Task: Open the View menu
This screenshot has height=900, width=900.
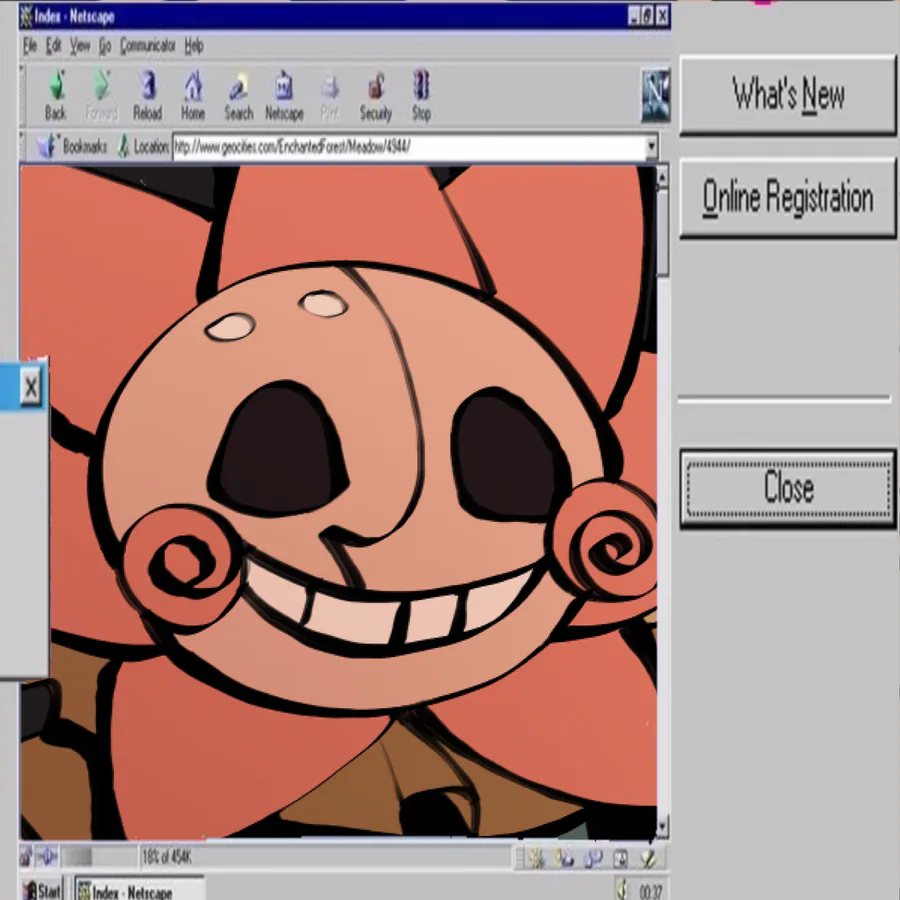Action: pyautogui.click(x=80, y=46)
